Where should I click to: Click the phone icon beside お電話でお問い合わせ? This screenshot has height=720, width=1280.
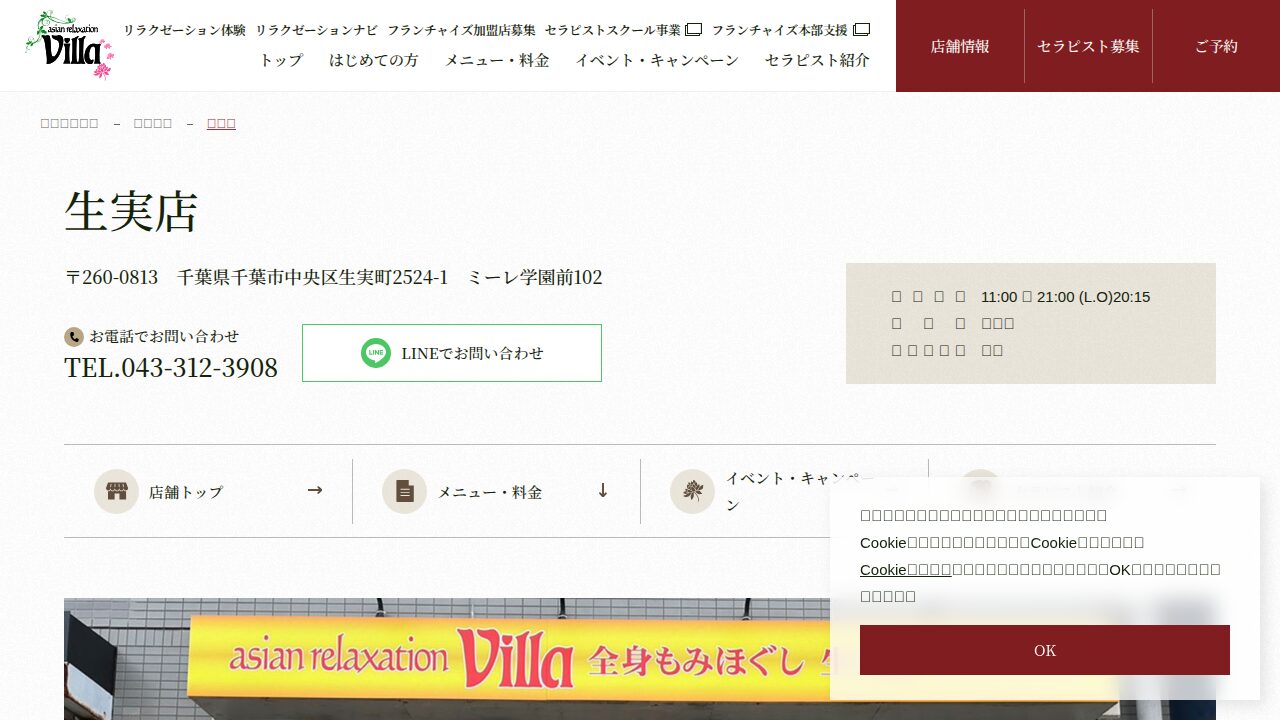[x=73, y=337]
